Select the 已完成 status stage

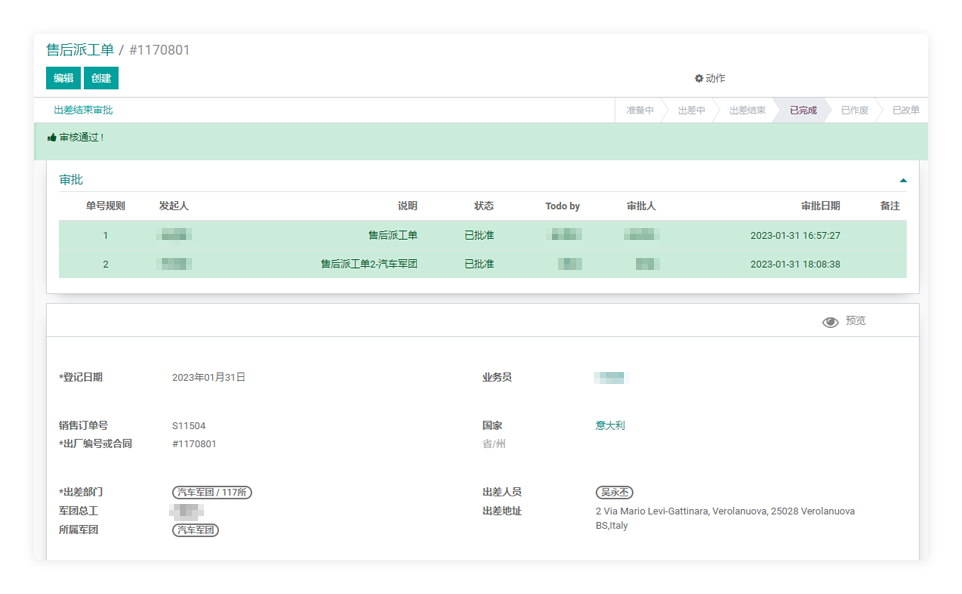tap(802, 111)
